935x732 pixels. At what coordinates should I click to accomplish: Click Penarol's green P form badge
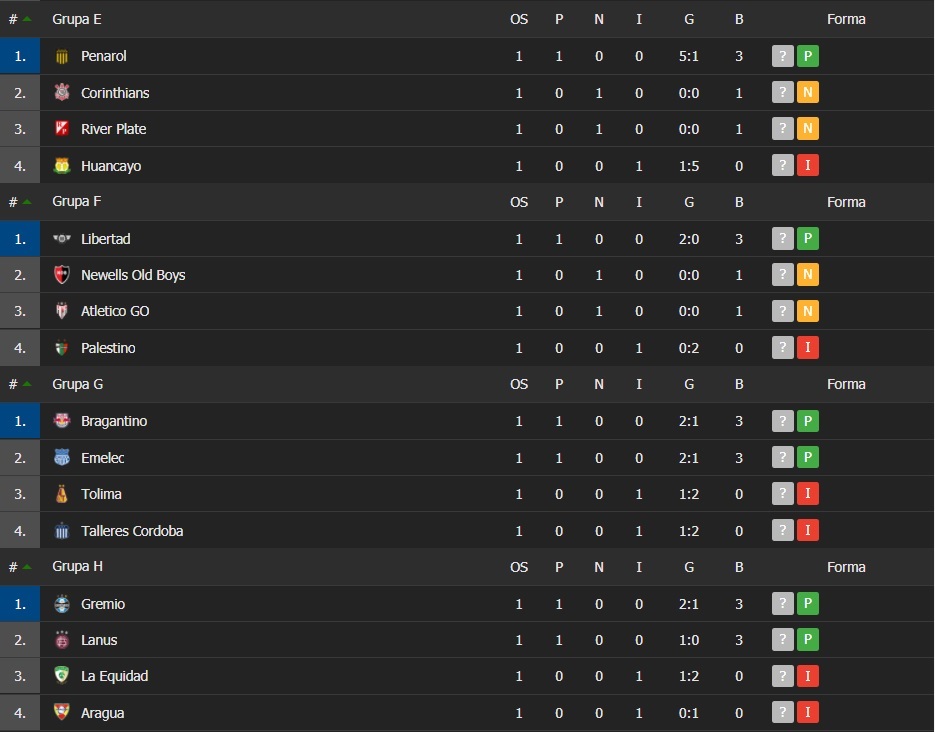pos(808,56)
